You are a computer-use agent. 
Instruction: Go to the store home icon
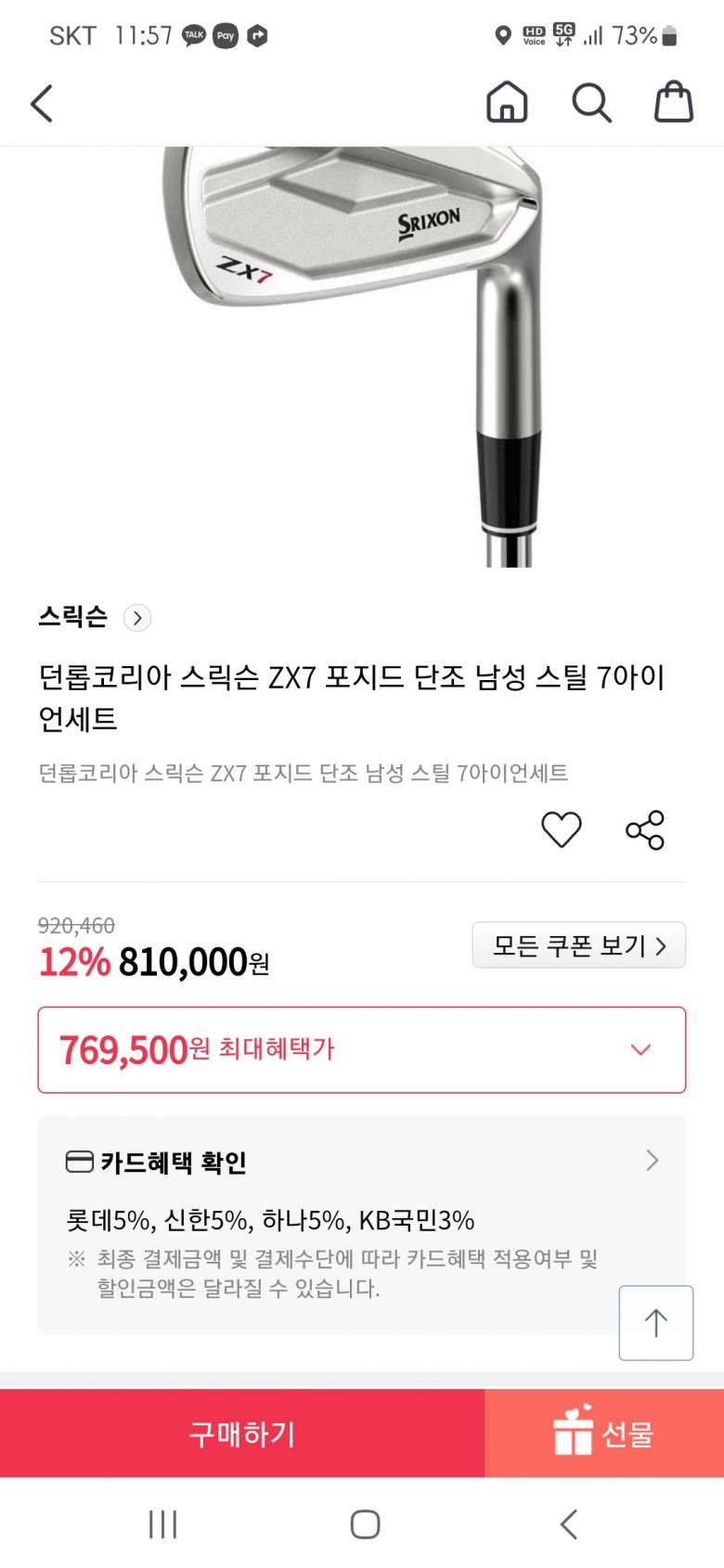point(507,102)
